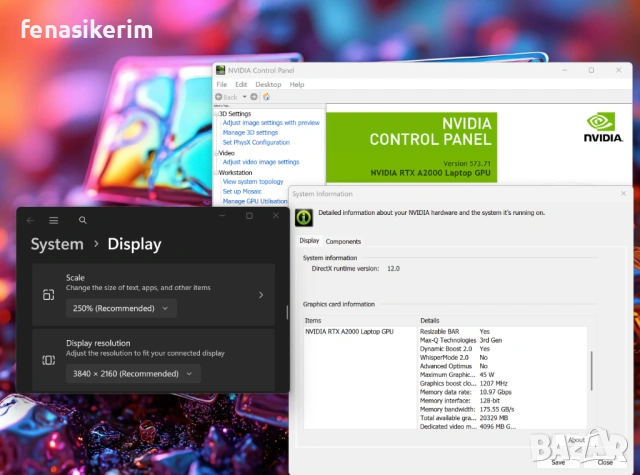
Task: Click the Scale icon in Display settings
Action: (x=49, y=295)
